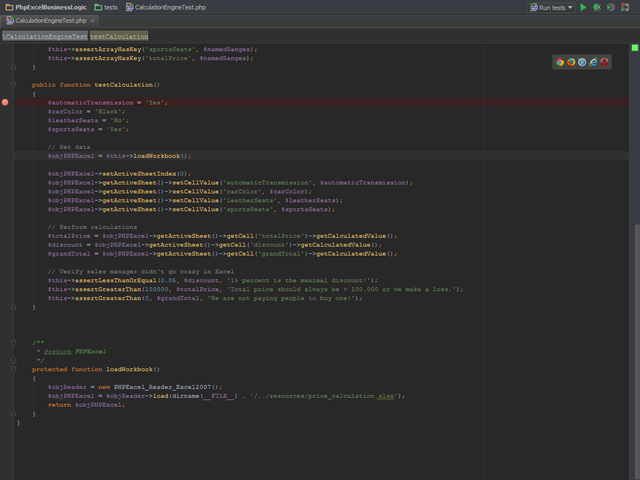The width and height of the screenshot is (640, 480).
Task: Run tests with coverage icon
Action: 611,7
